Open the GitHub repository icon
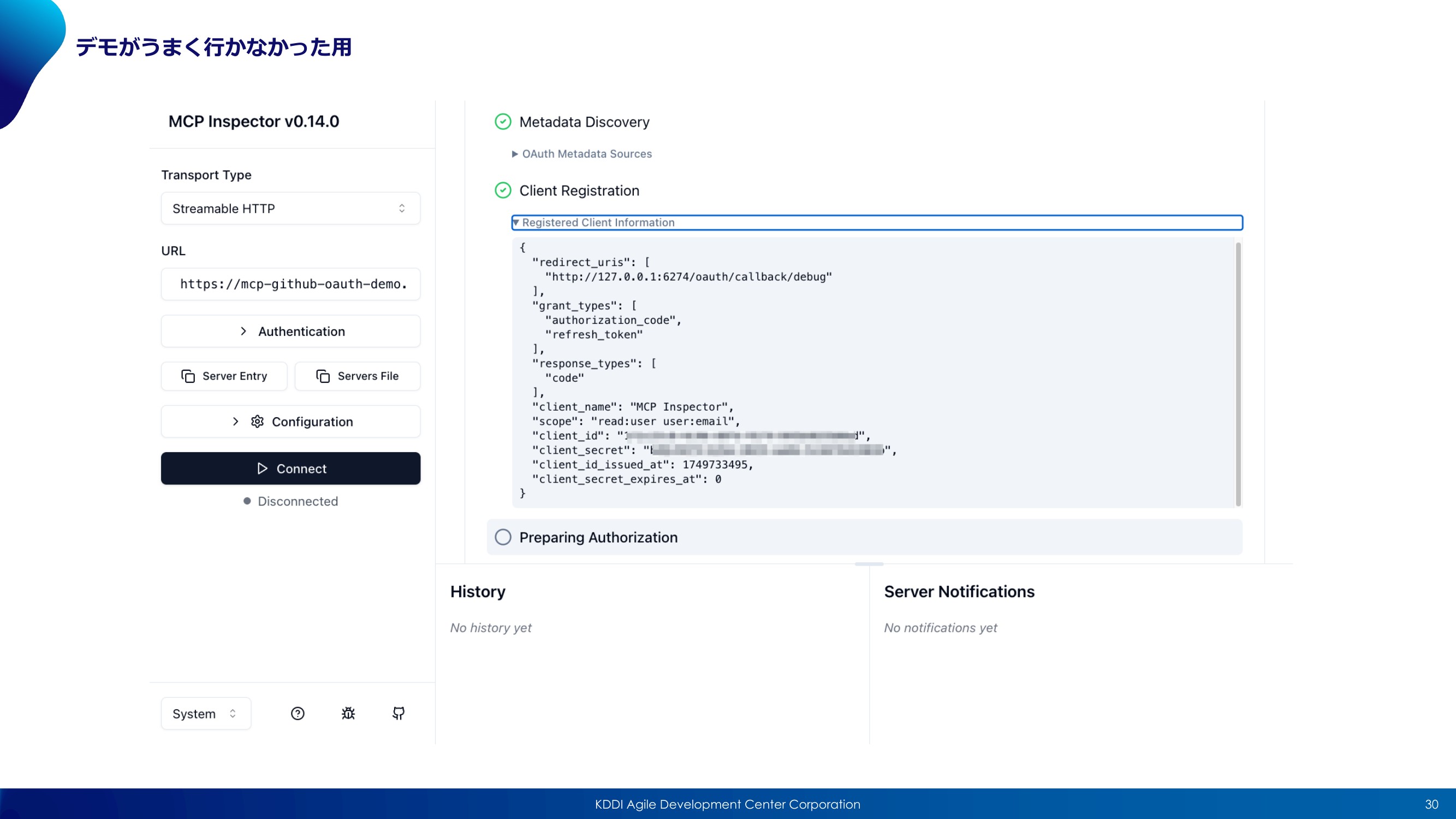 click(x=399, y=713)
